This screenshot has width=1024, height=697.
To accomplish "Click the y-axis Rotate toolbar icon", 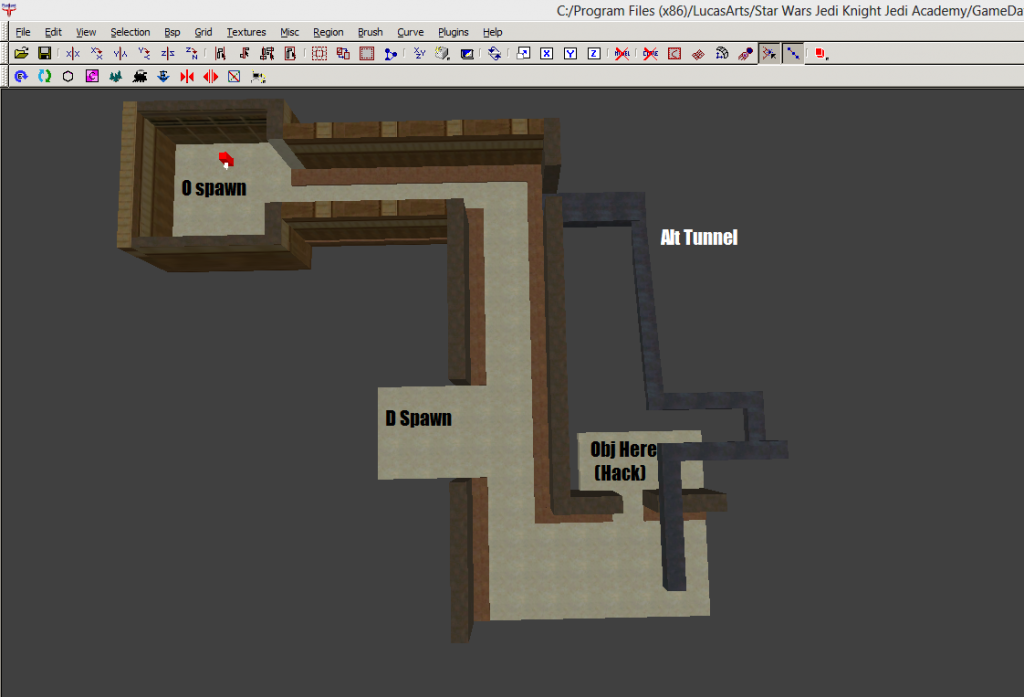I will [x=144, y=53].
